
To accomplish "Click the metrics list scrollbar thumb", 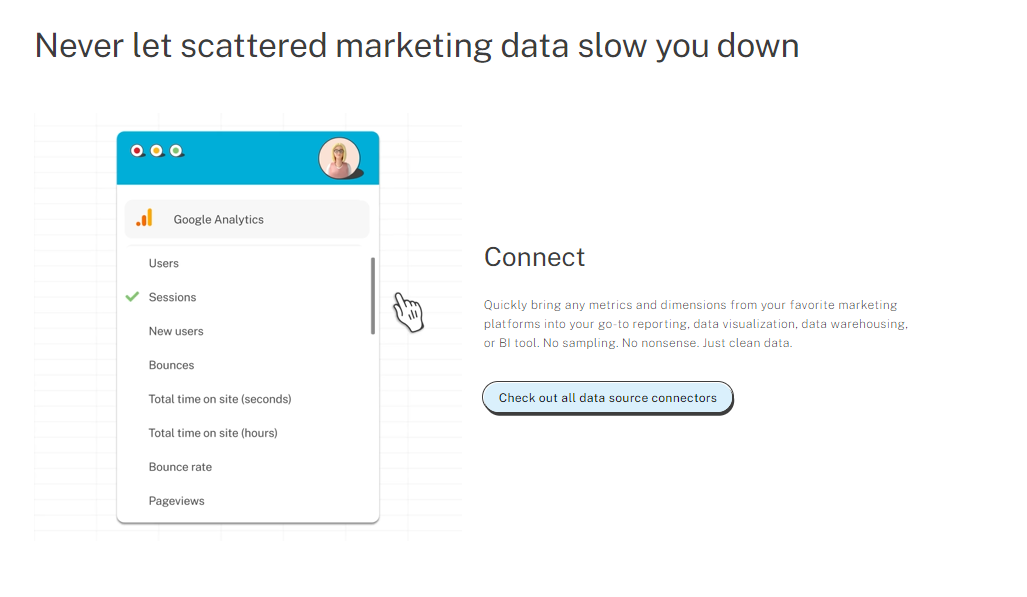I will point(373,296).
